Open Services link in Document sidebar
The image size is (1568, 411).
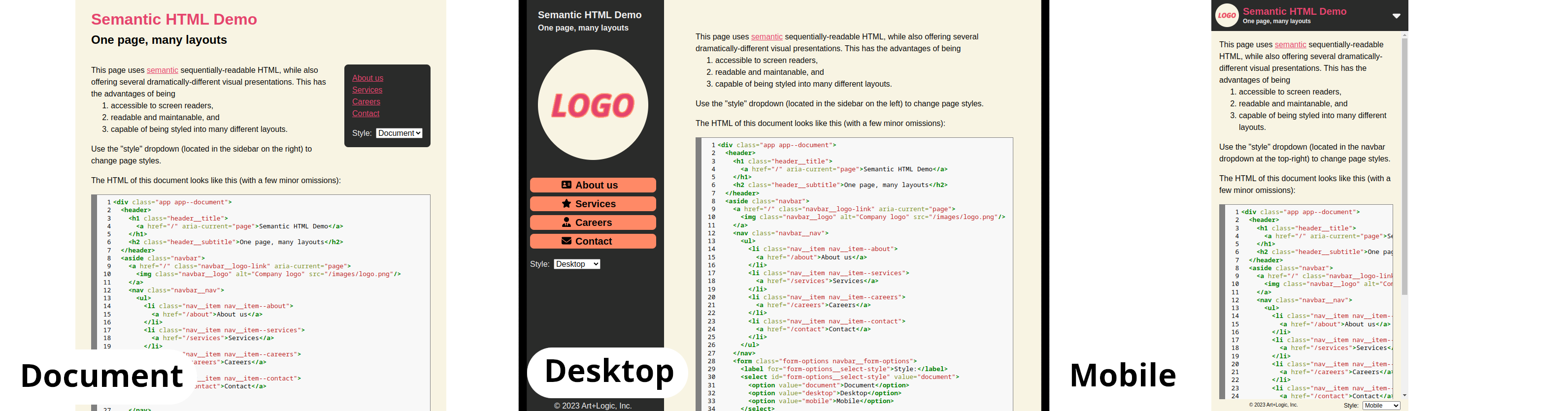point(367,90)
